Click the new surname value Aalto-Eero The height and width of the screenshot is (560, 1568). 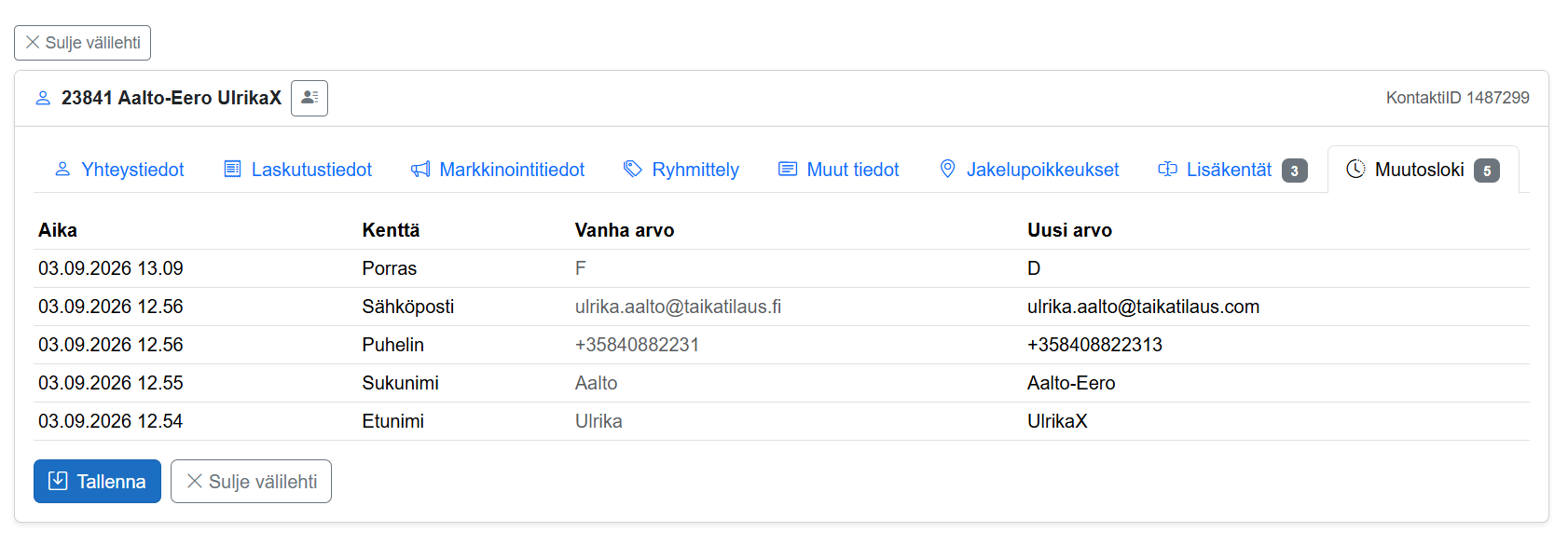[x=1071, y=383]
